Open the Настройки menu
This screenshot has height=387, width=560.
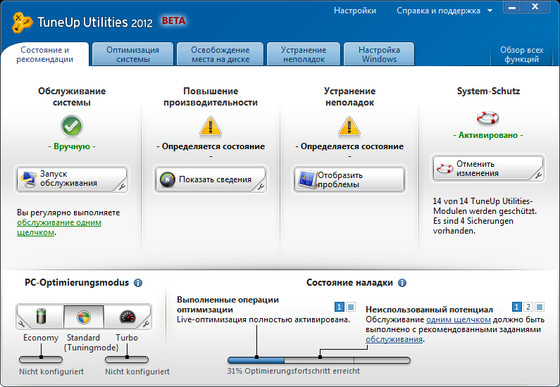pos(355,11)
